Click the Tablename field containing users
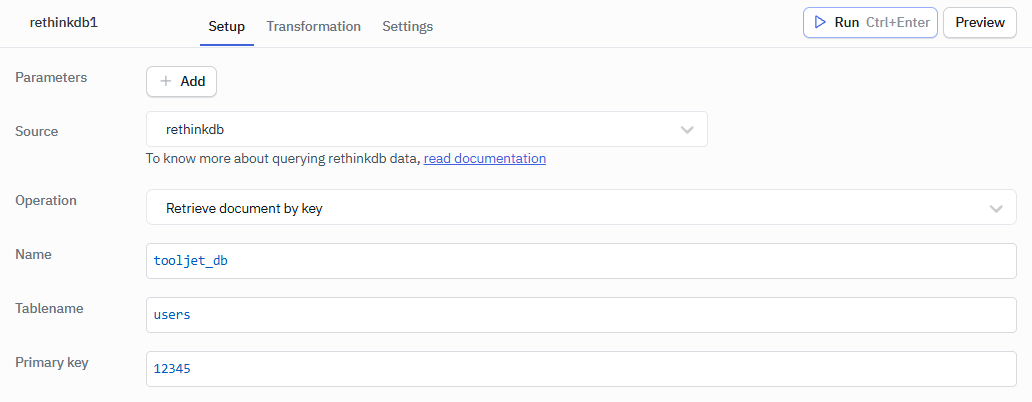 pyautogui.click(x=580, y=315)
